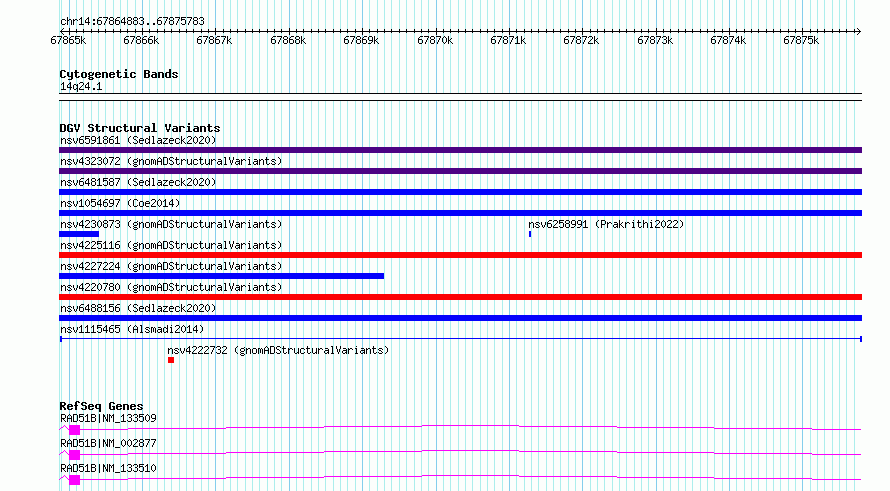Click the red bar for nsv4220780
890x491 pixels.
[460, 297]
